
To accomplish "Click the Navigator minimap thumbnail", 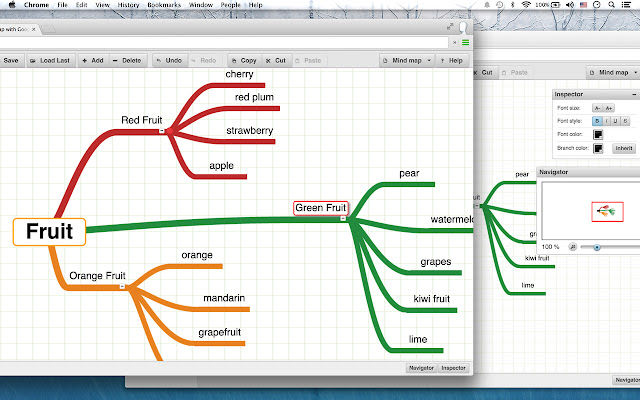I will point(607,212).
